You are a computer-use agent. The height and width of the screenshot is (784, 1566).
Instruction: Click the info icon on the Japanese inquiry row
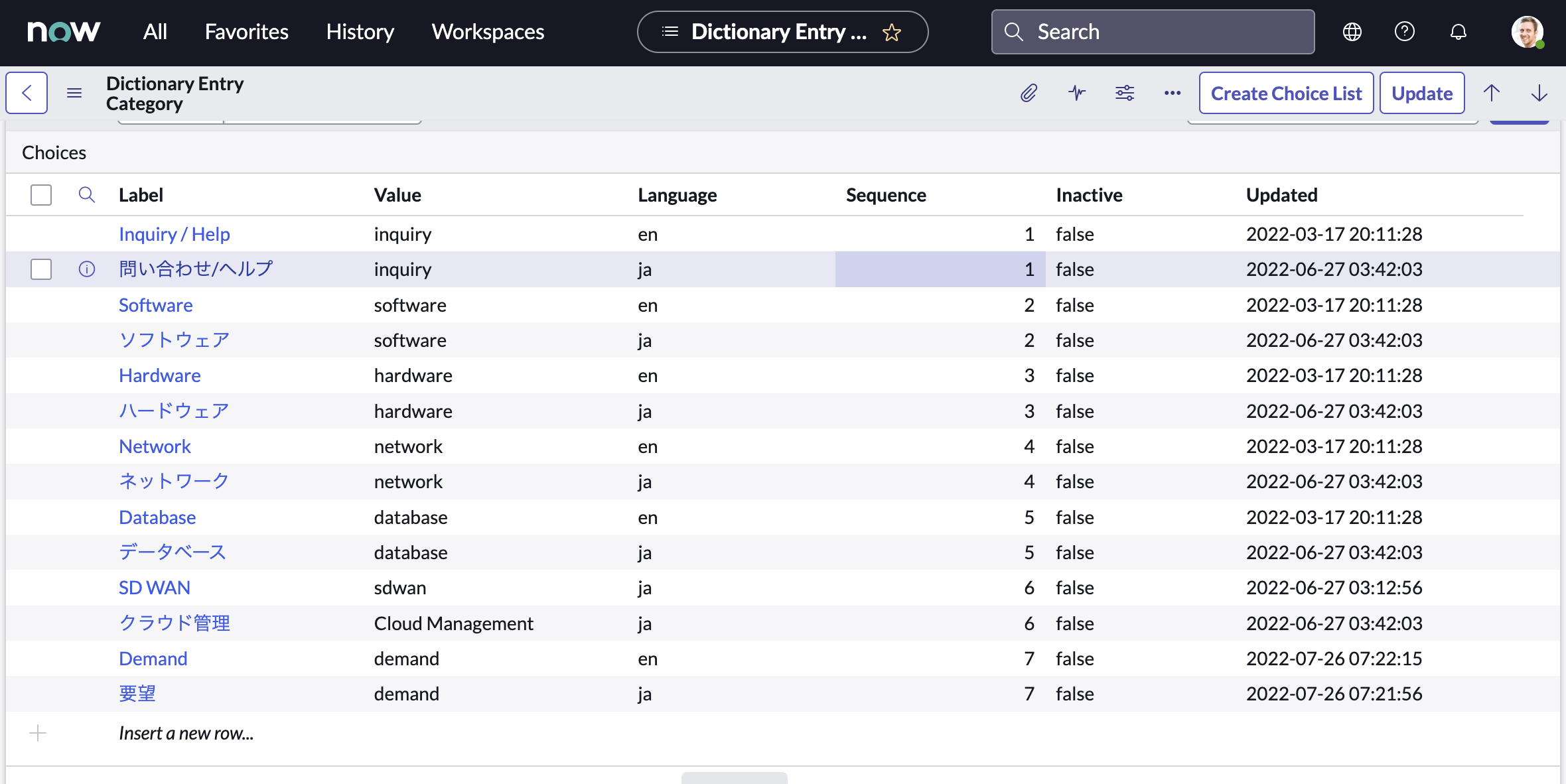[87, 269]
